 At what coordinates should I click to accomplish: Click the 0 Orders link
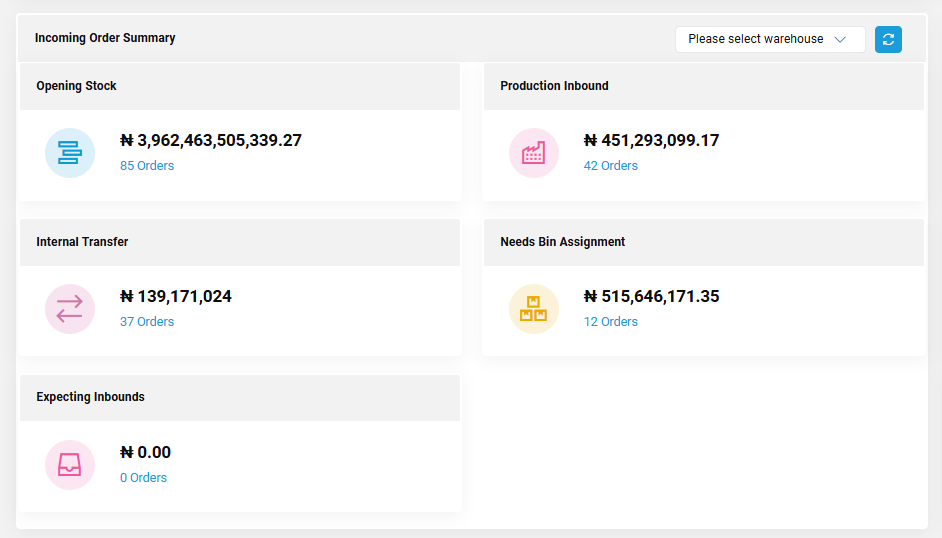tap(143, 478)
